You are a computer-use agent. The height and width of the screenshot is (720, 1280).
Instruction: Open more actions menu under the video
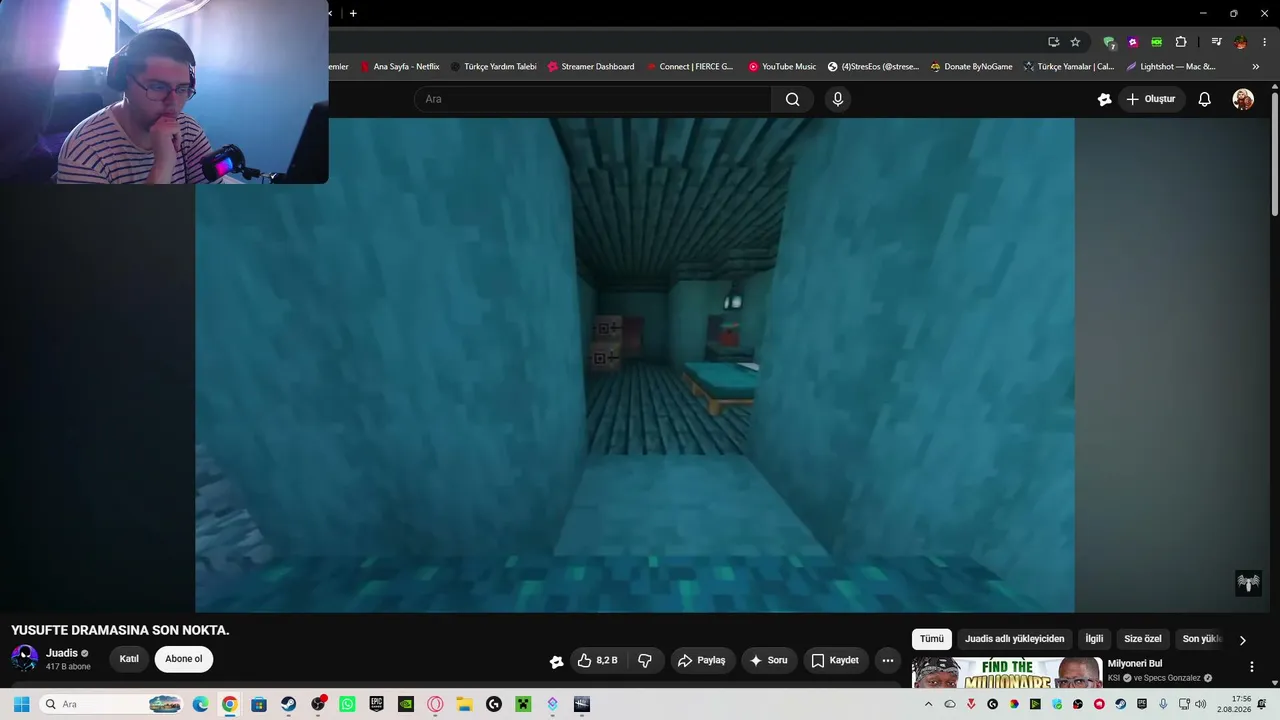point(887,660)
